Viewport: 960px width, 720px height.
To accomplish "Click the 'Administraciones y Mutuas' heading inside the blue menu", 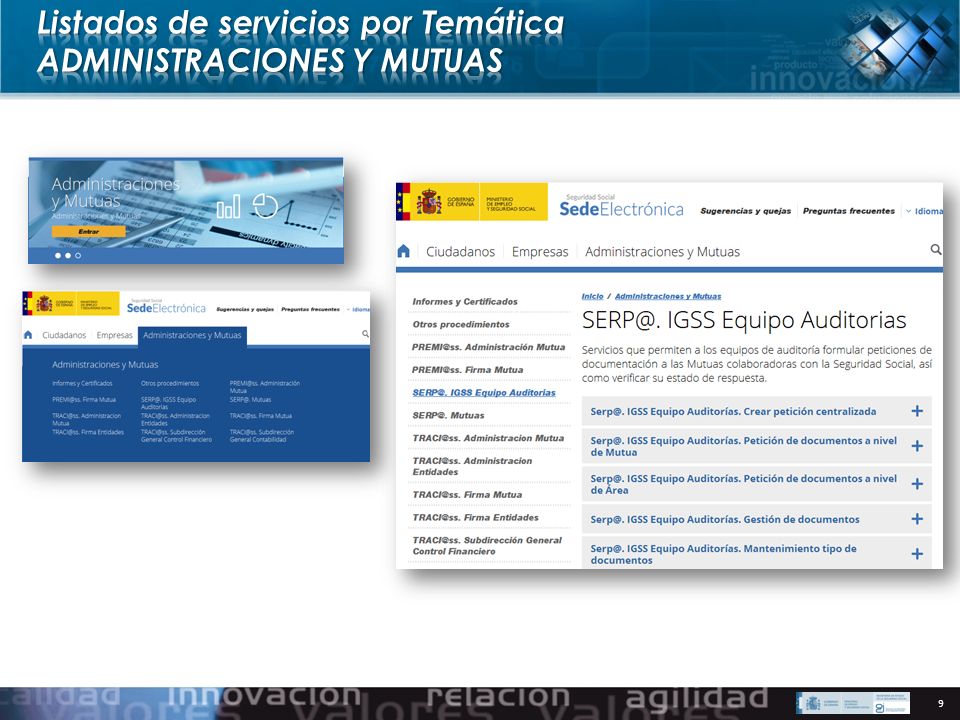I will [105, 364].
